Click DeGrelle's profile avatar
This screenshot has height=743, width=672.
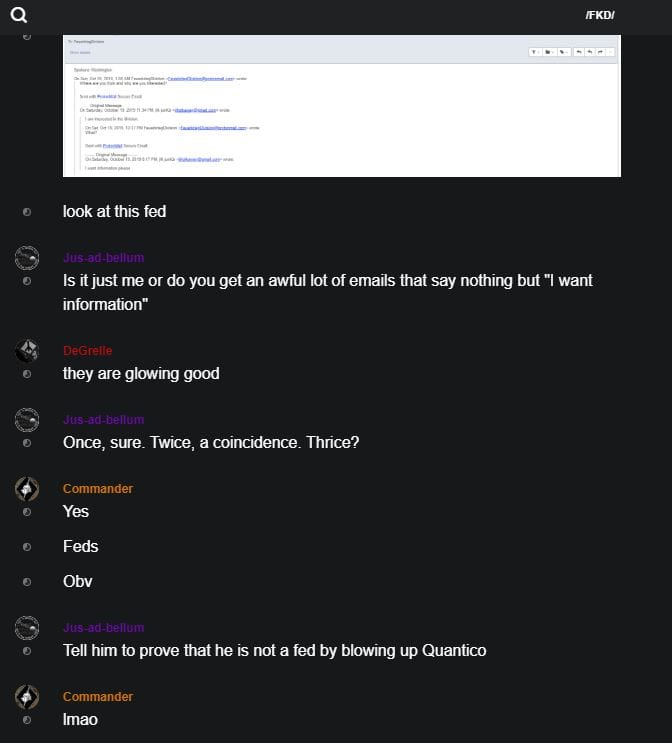point(27,351)
